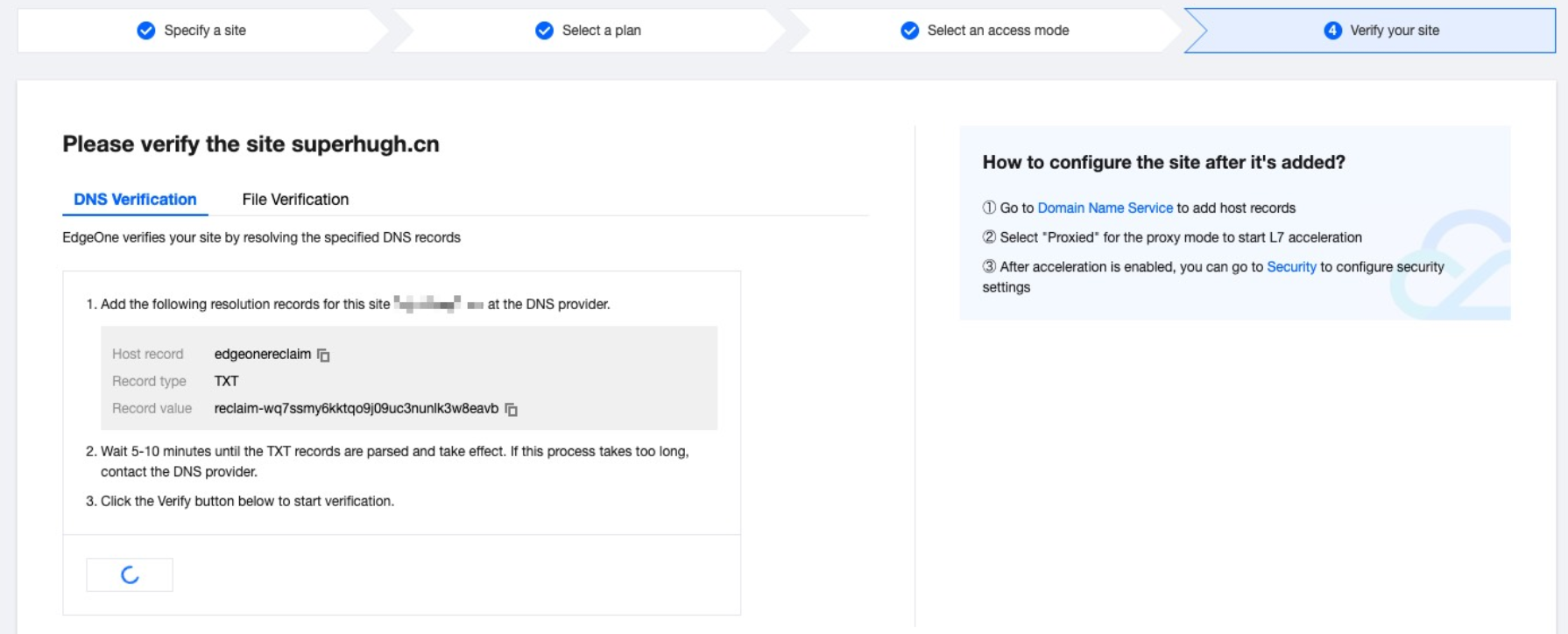The width and height of the screenshot is (1568, 634).
Task: Click the reclaim-wq7ssmy6 record value text
Action: (x=356, y=409)
